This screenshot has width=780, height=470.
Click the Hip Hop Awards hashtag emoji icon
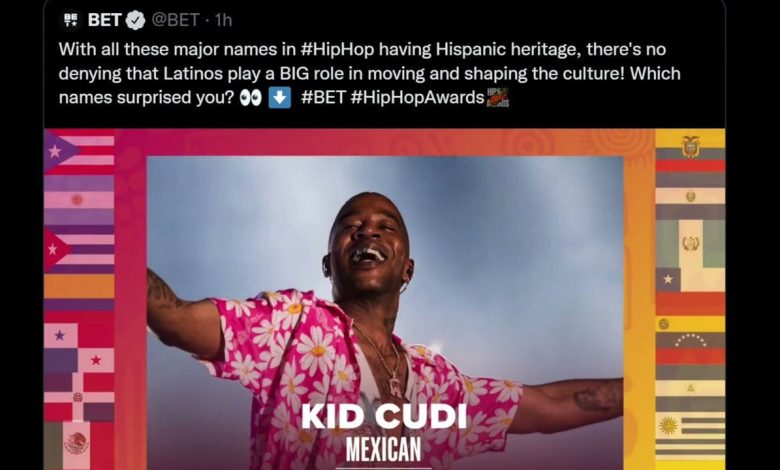pos(497,97)
